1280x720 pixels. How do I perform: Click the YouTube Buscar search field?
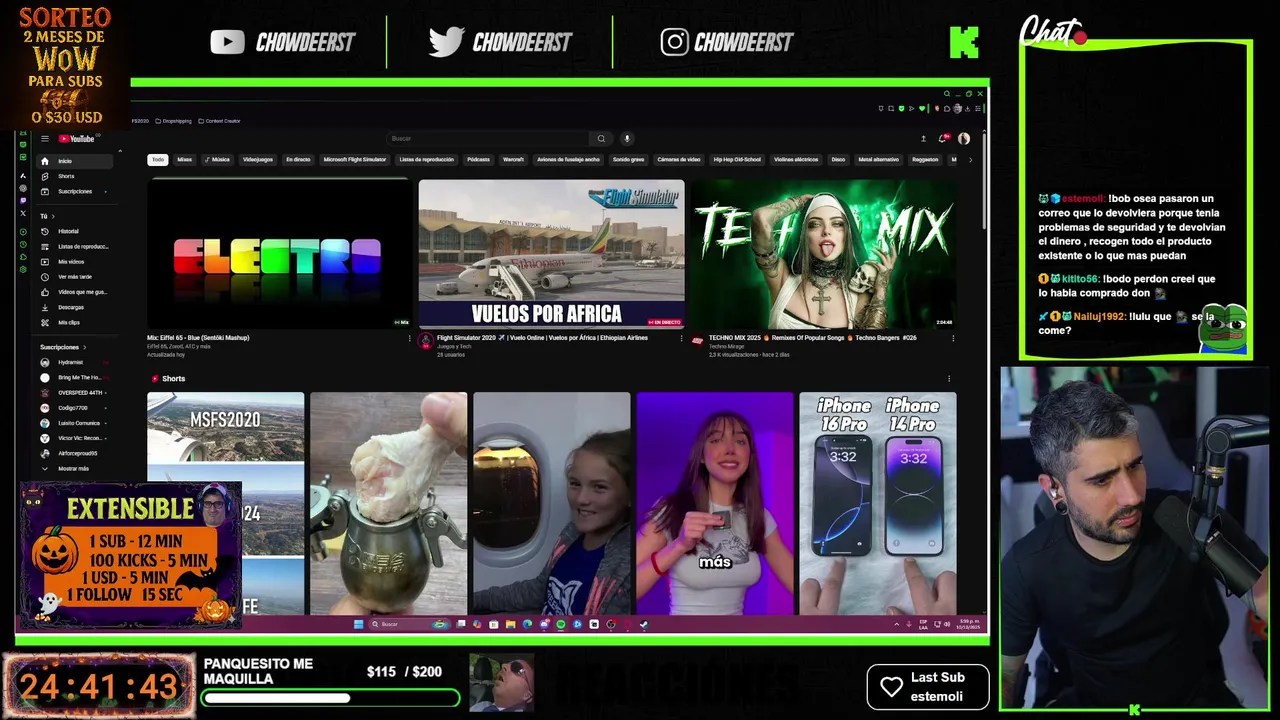[x=488, y=139]
